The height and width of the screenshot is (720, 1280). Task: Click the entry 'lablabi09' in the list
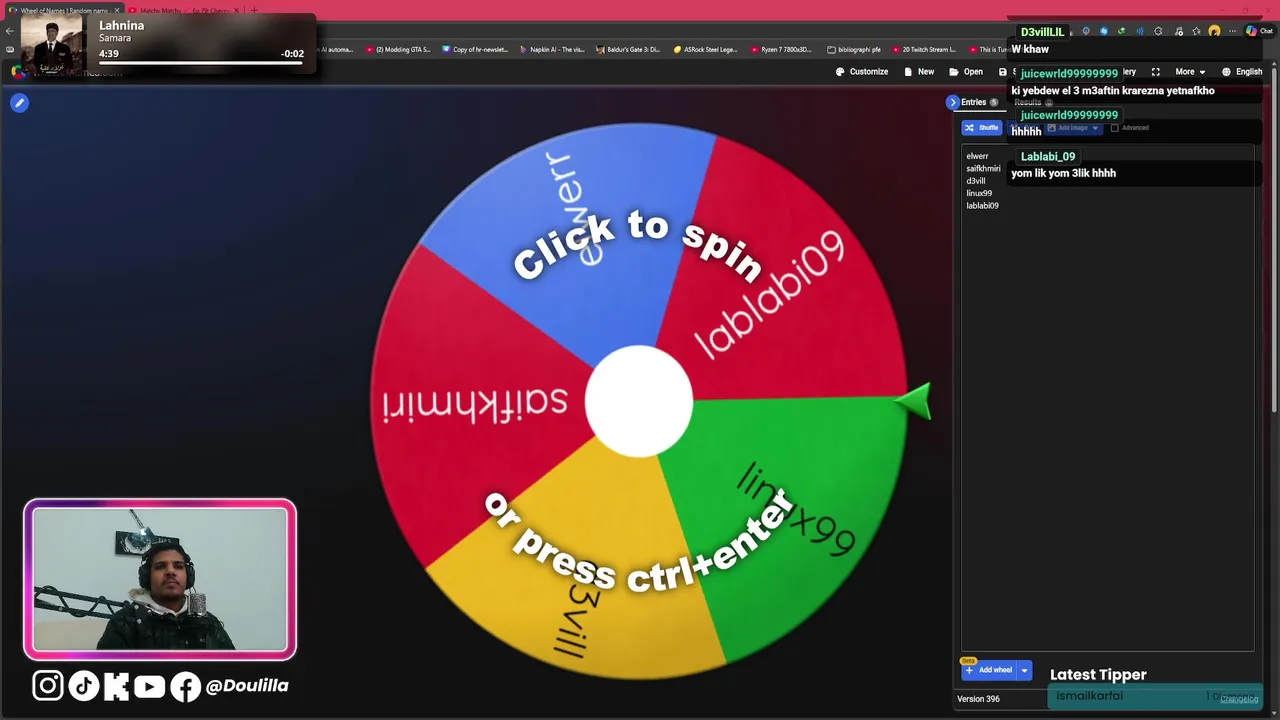tap(982, 206)
